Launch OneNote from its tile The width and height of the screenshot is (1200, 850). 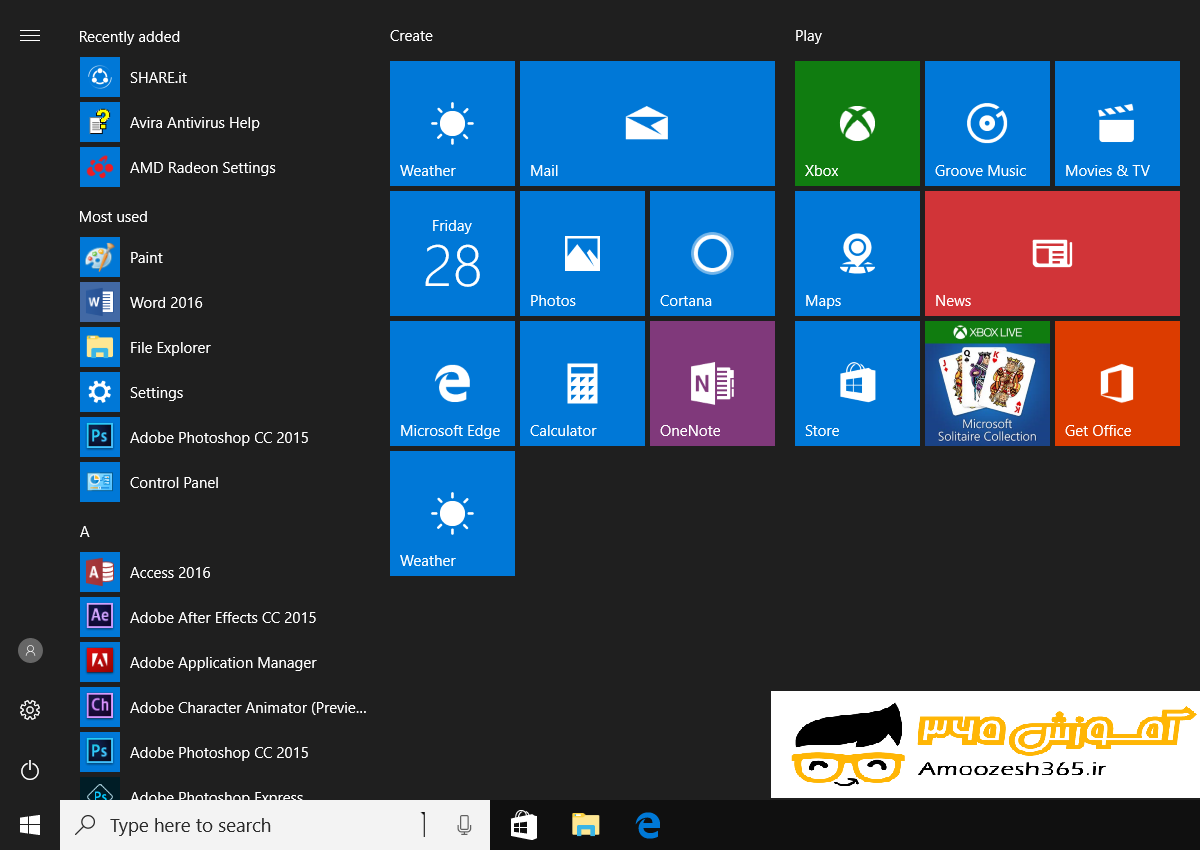pos(712,383)
